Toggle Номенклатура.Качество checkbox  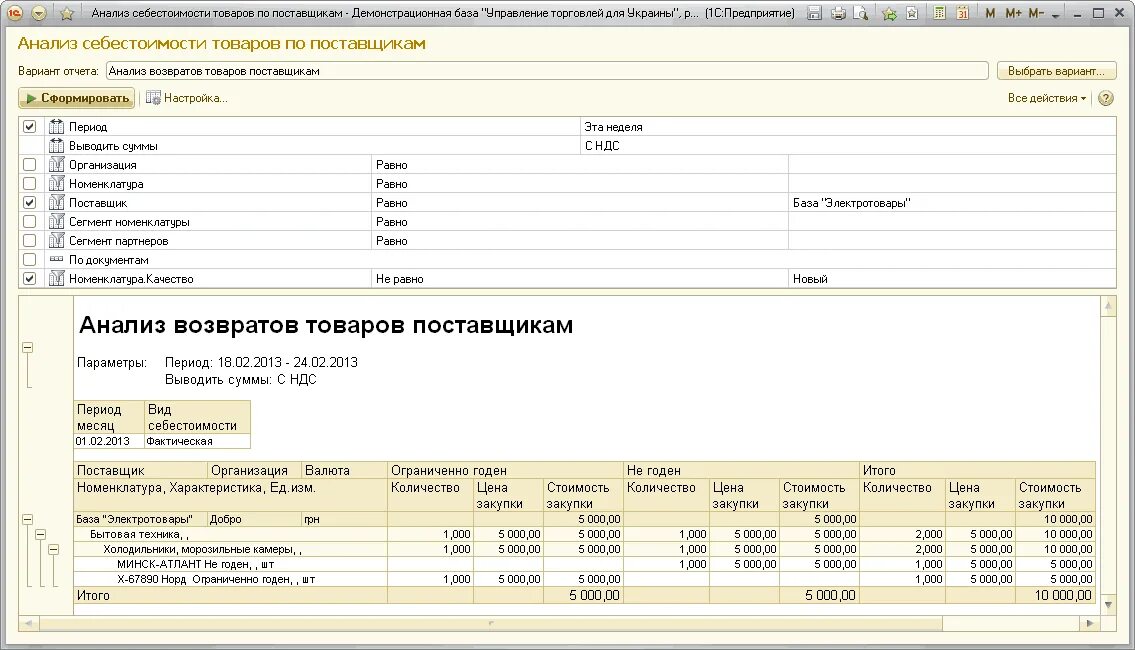pyautogui.click(x=30, y=279)
